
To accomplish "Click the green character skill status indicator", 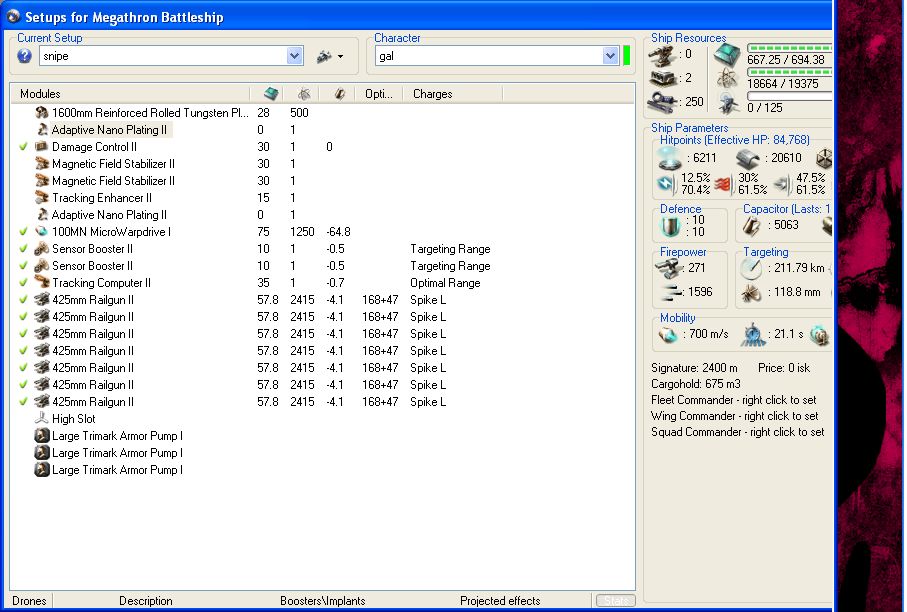I will point(627,56).
